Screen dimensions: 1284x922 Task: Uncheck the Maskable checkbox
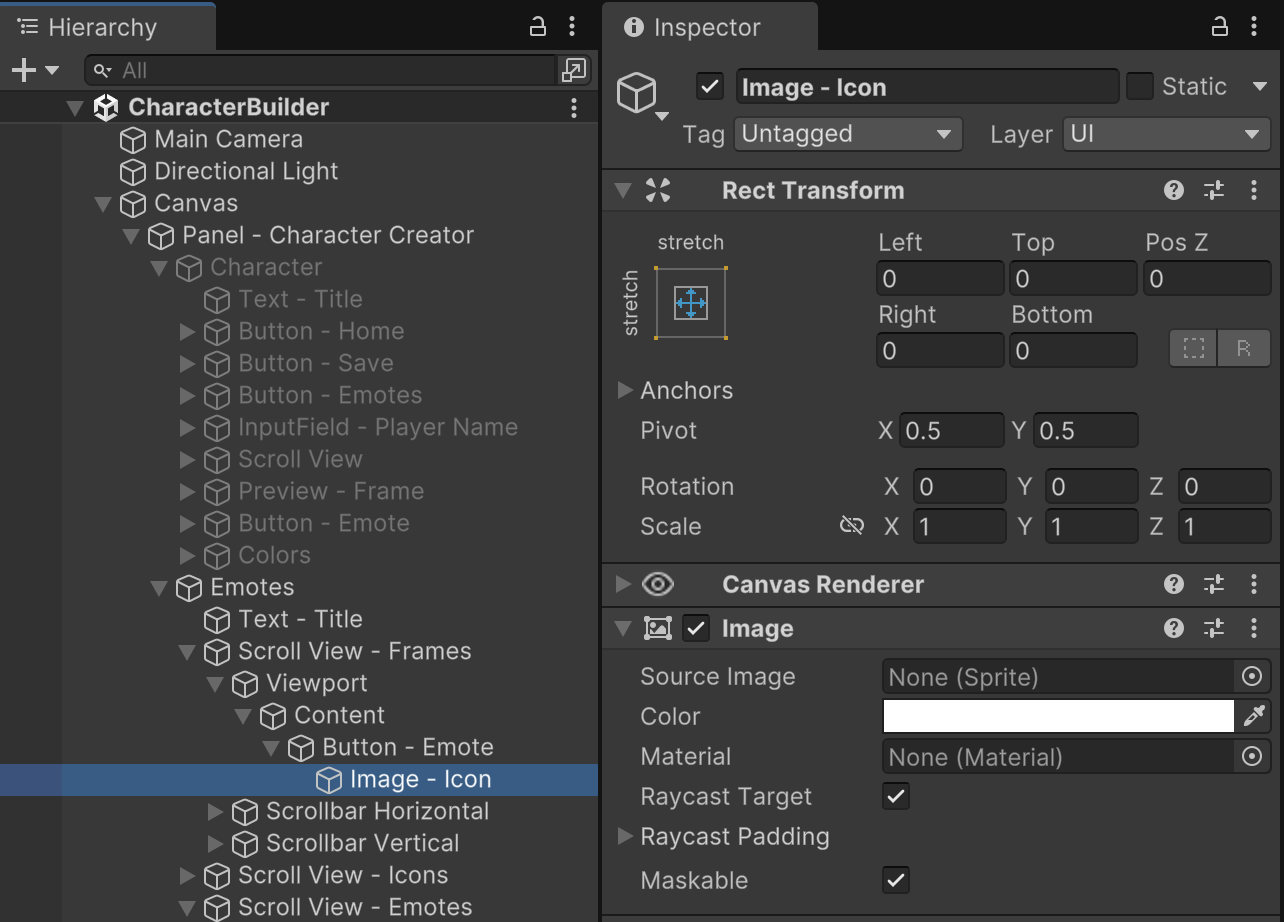[896, 880]
